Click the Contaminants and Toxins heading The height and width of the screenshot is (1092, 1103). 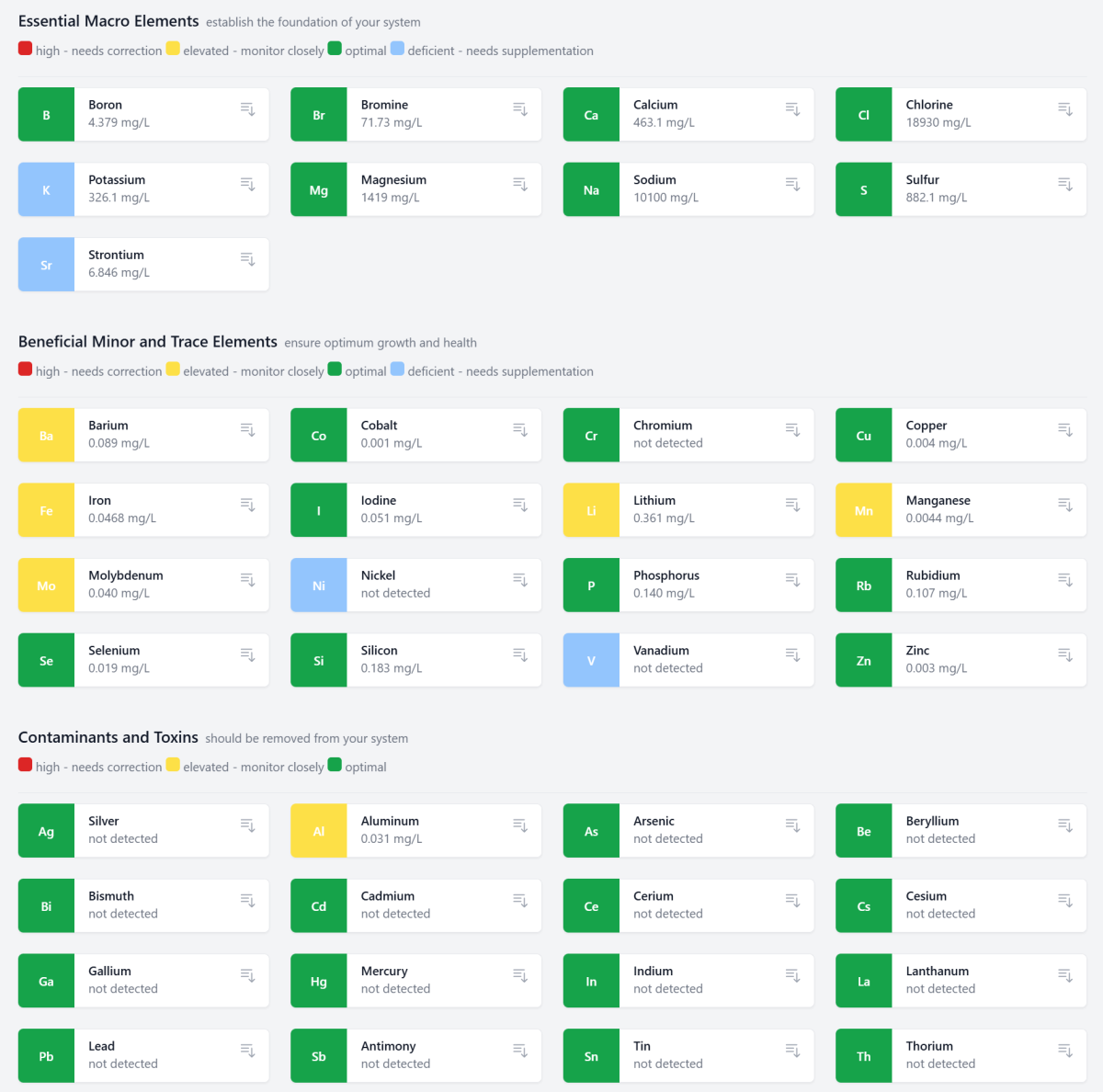(108, 737)
